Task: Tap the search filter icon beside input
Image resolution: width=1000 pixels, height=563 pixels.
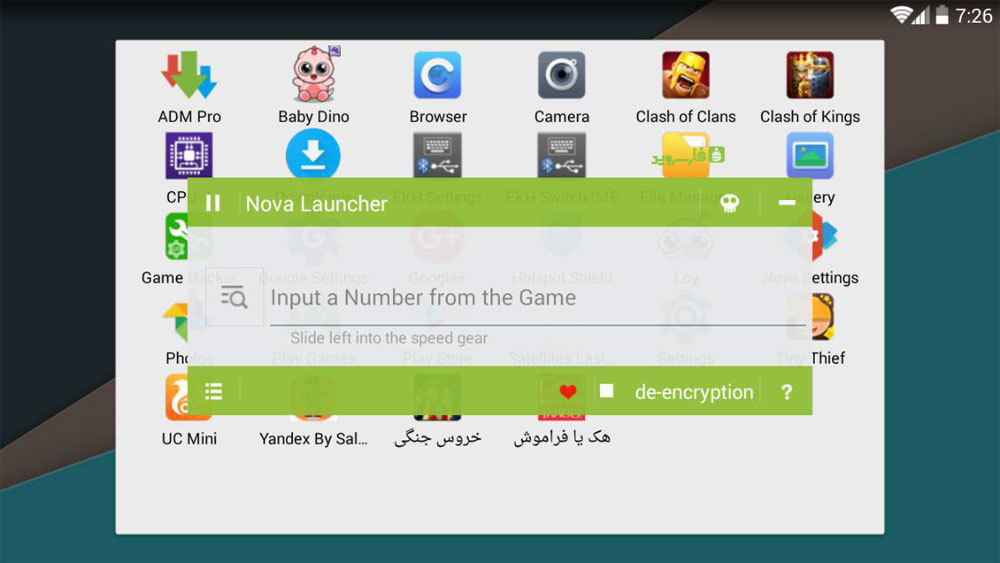Action: click(234, 297)
